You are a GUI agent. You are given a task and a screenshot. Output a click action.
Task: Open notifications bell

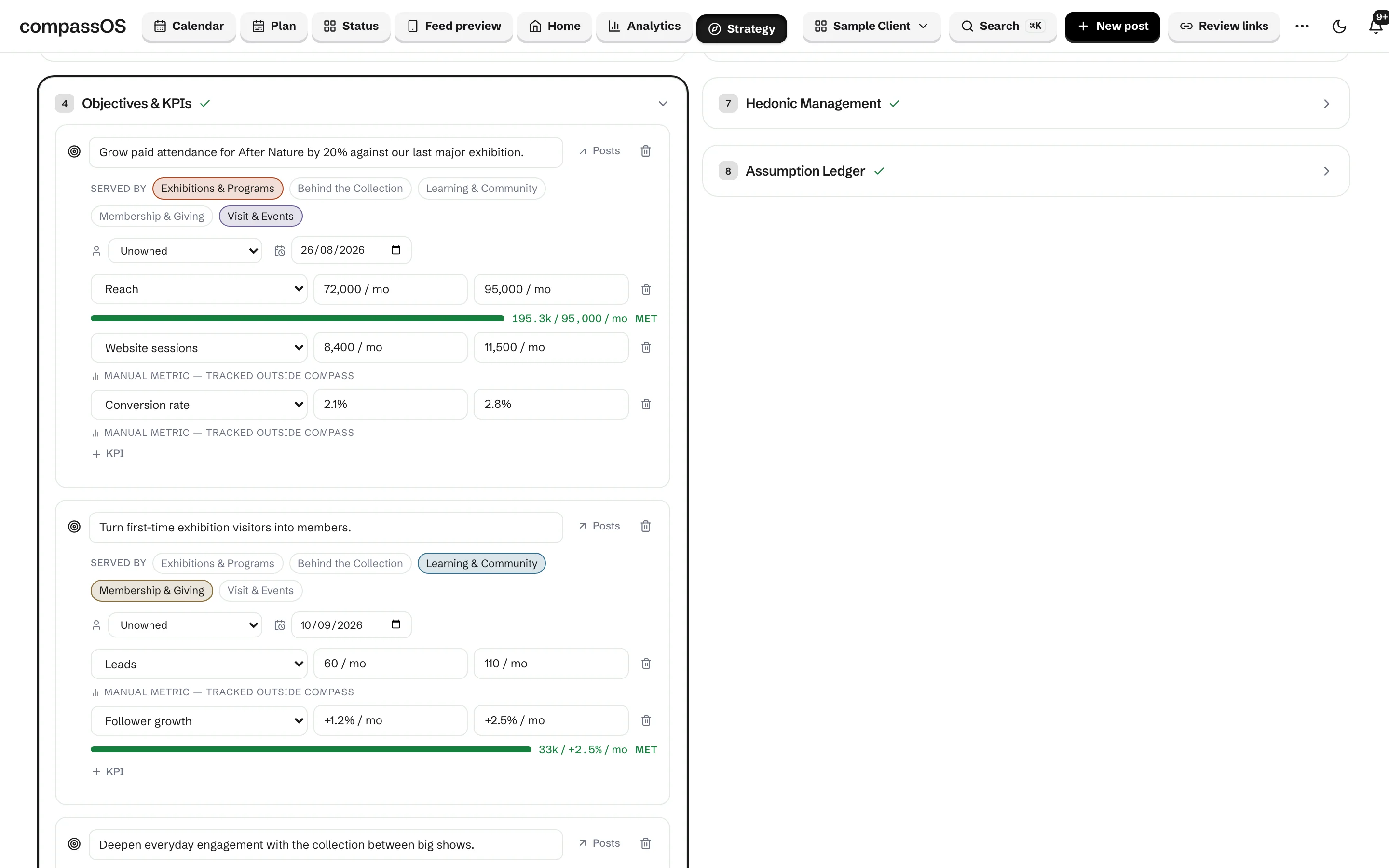[1376, 27]
